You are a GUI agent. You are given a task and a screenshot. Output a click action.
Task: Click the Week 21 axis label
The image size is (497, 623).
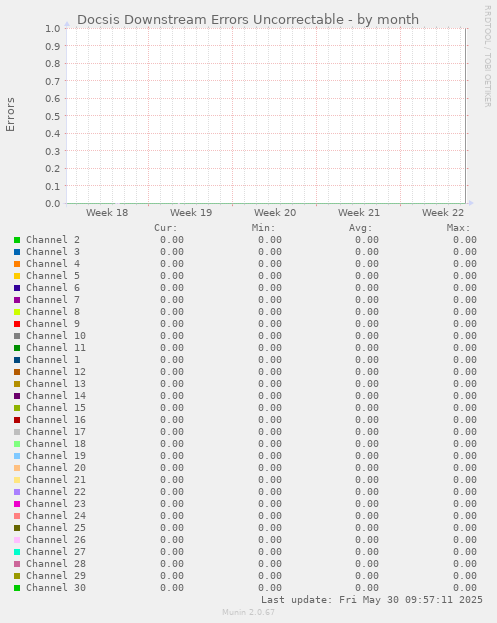click(359, 213)
